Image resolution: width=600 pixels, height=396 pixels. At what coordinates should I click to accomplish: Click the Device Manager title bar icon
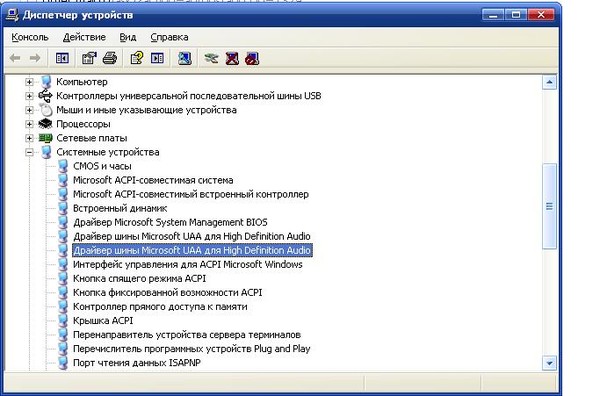12,15
